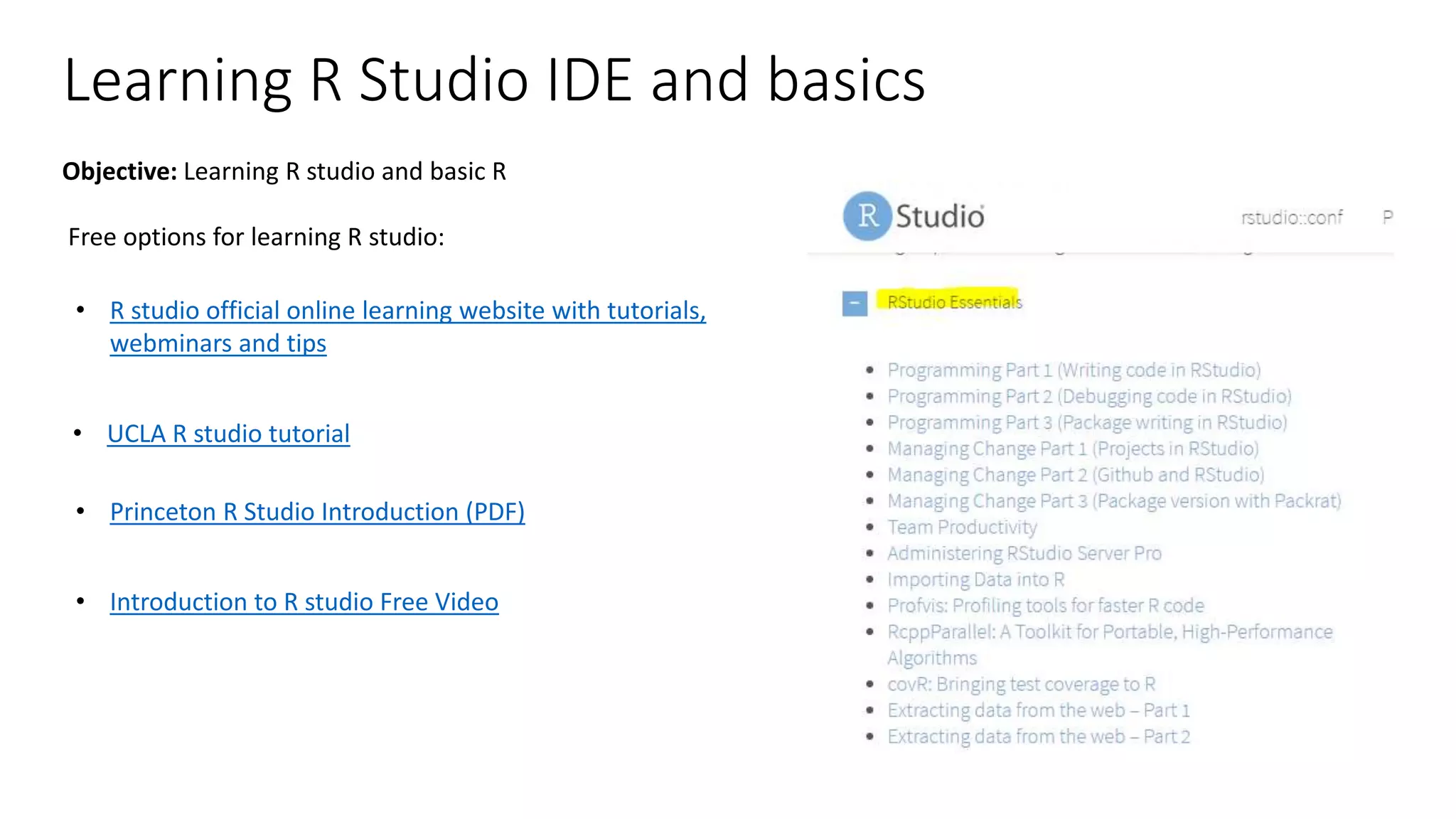Open the UCLA R studio tutorial link
Screen dimensions: 1456x819
click(228, 434)
